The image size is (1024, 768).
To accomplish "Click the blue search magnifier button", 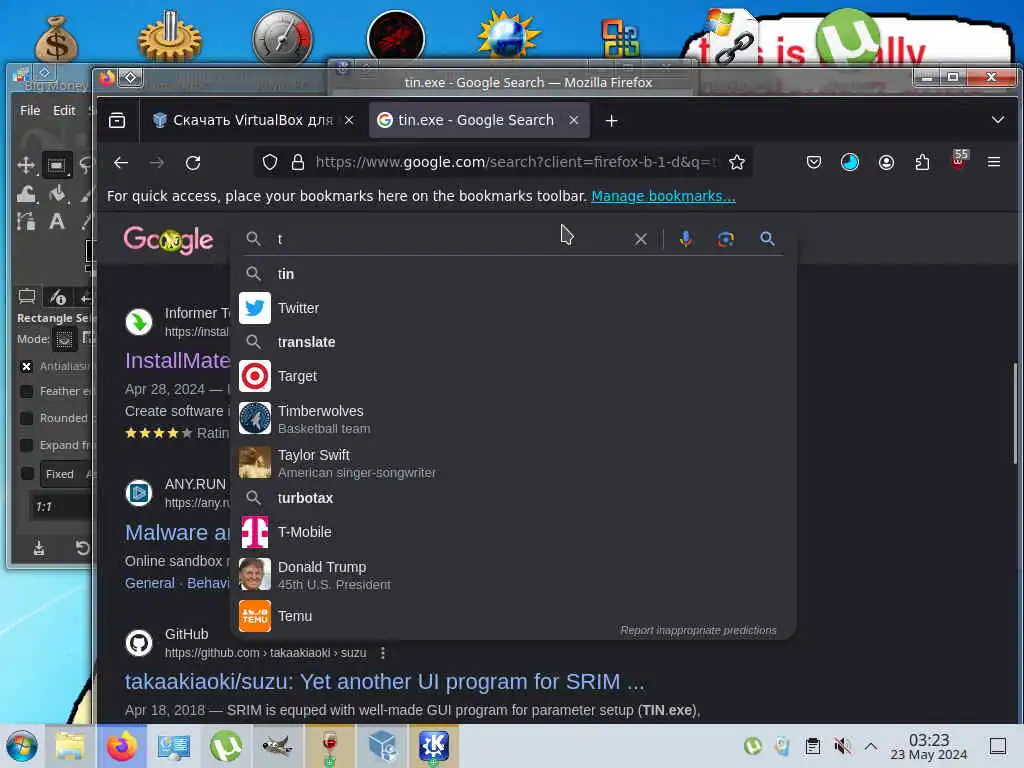I will (767, 239).
